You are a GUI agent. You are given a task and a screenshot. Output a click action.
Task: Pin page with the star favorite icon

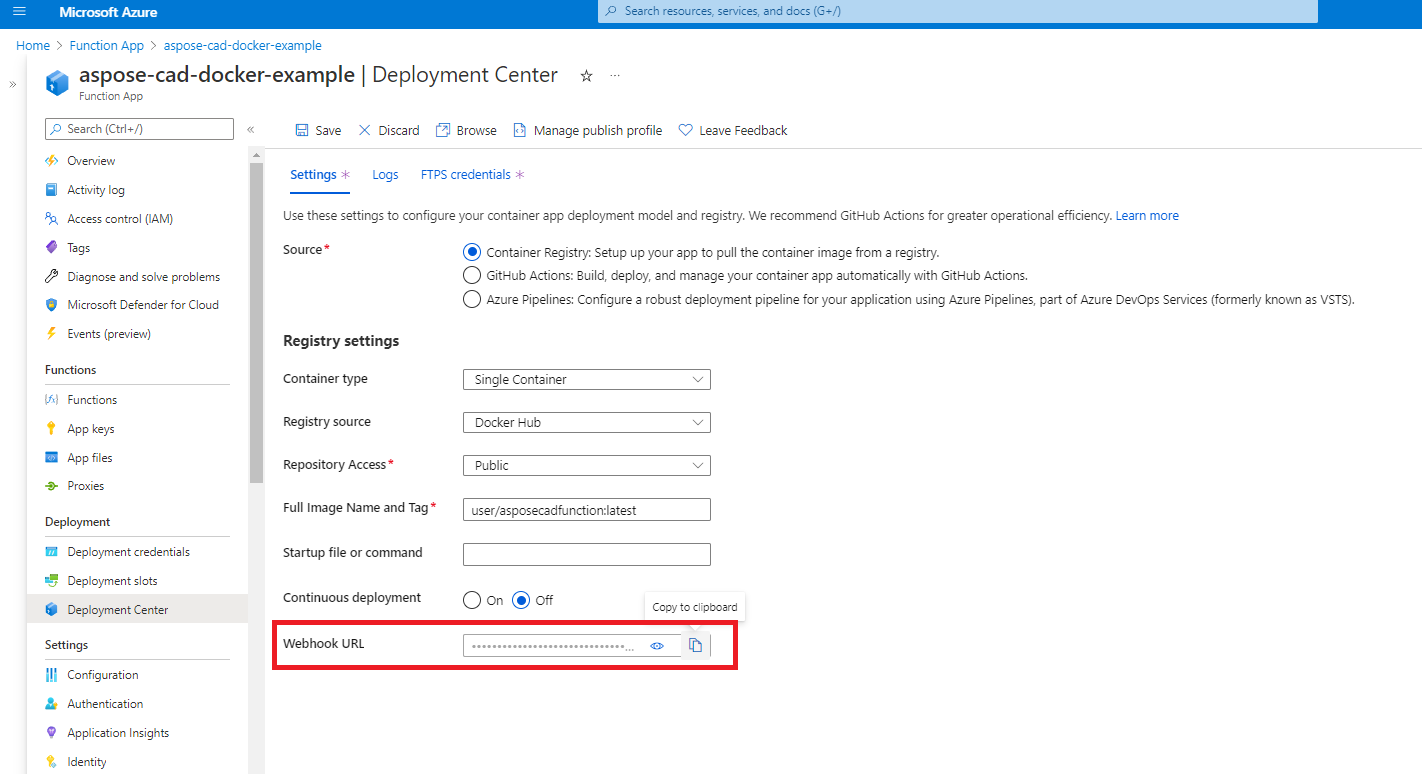tap(586, 76)
